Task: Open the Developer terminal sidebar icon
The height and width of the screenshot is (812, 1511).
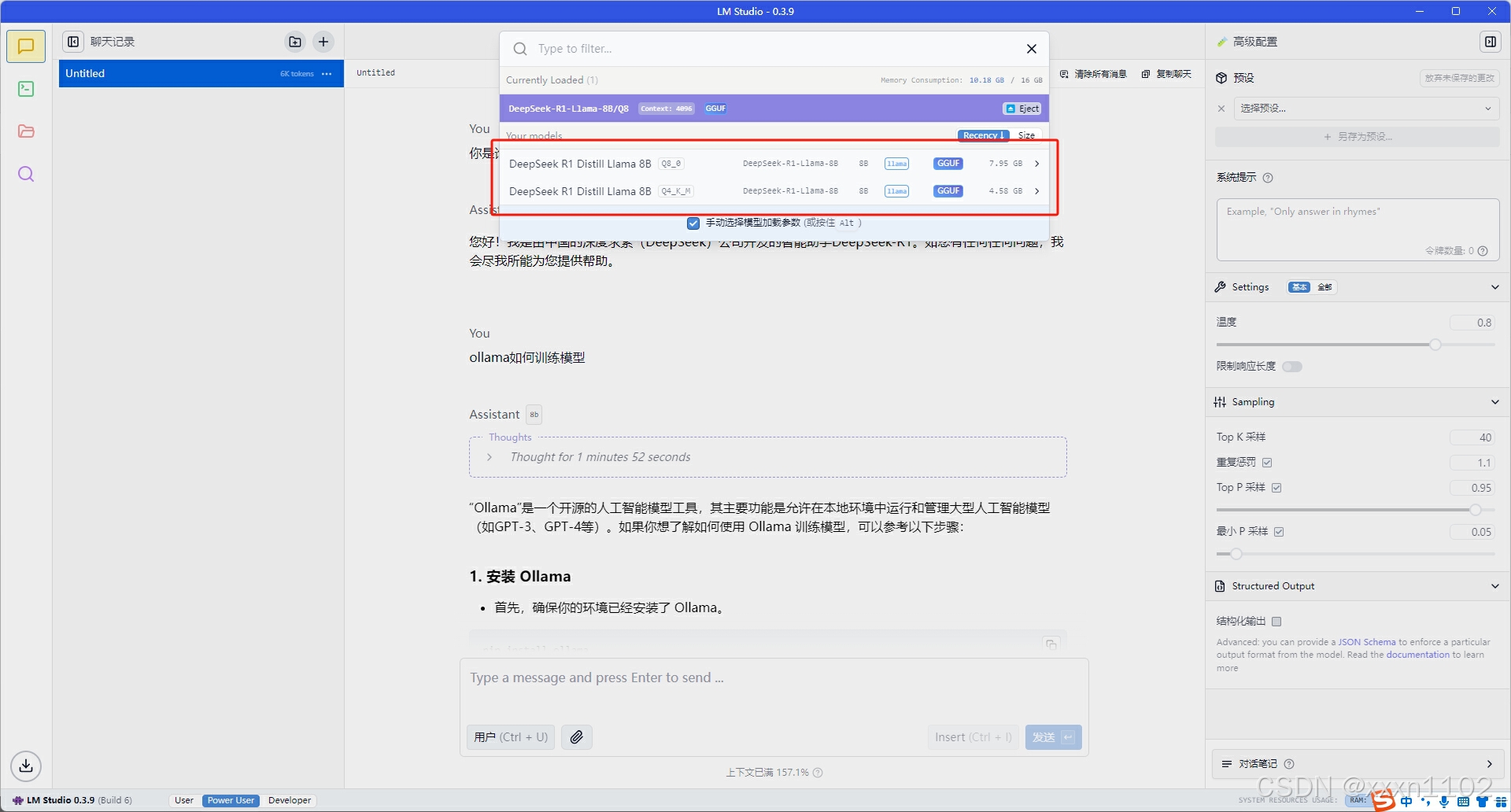Action: pos(26,89)
